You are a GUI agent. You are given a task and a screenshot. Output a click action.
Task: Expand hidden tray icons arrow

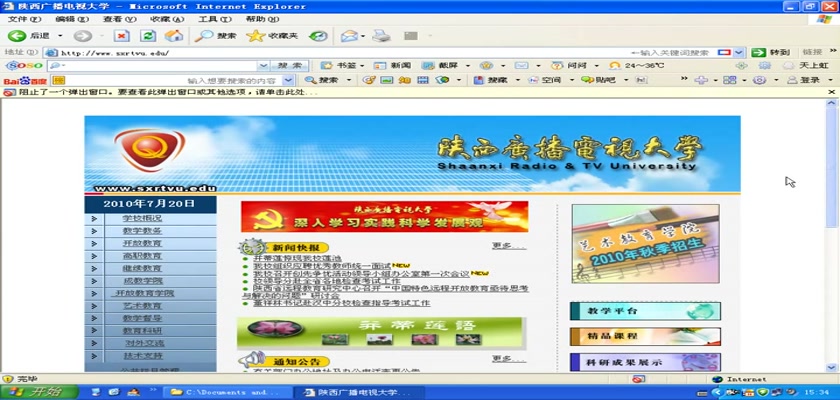point(717,392)
